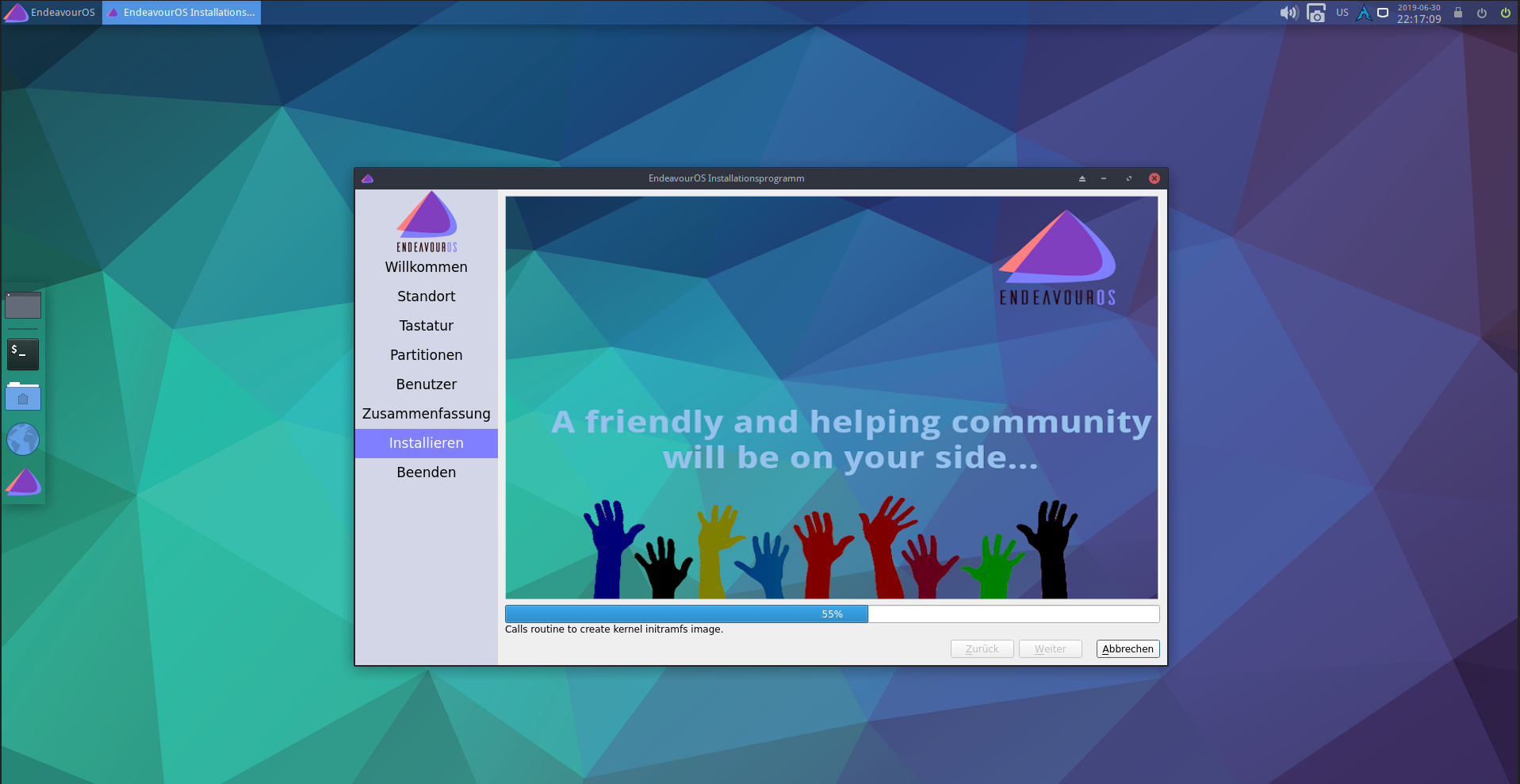
Task: Cancel installation with Abbrechen
Action: pos(1128,649)
